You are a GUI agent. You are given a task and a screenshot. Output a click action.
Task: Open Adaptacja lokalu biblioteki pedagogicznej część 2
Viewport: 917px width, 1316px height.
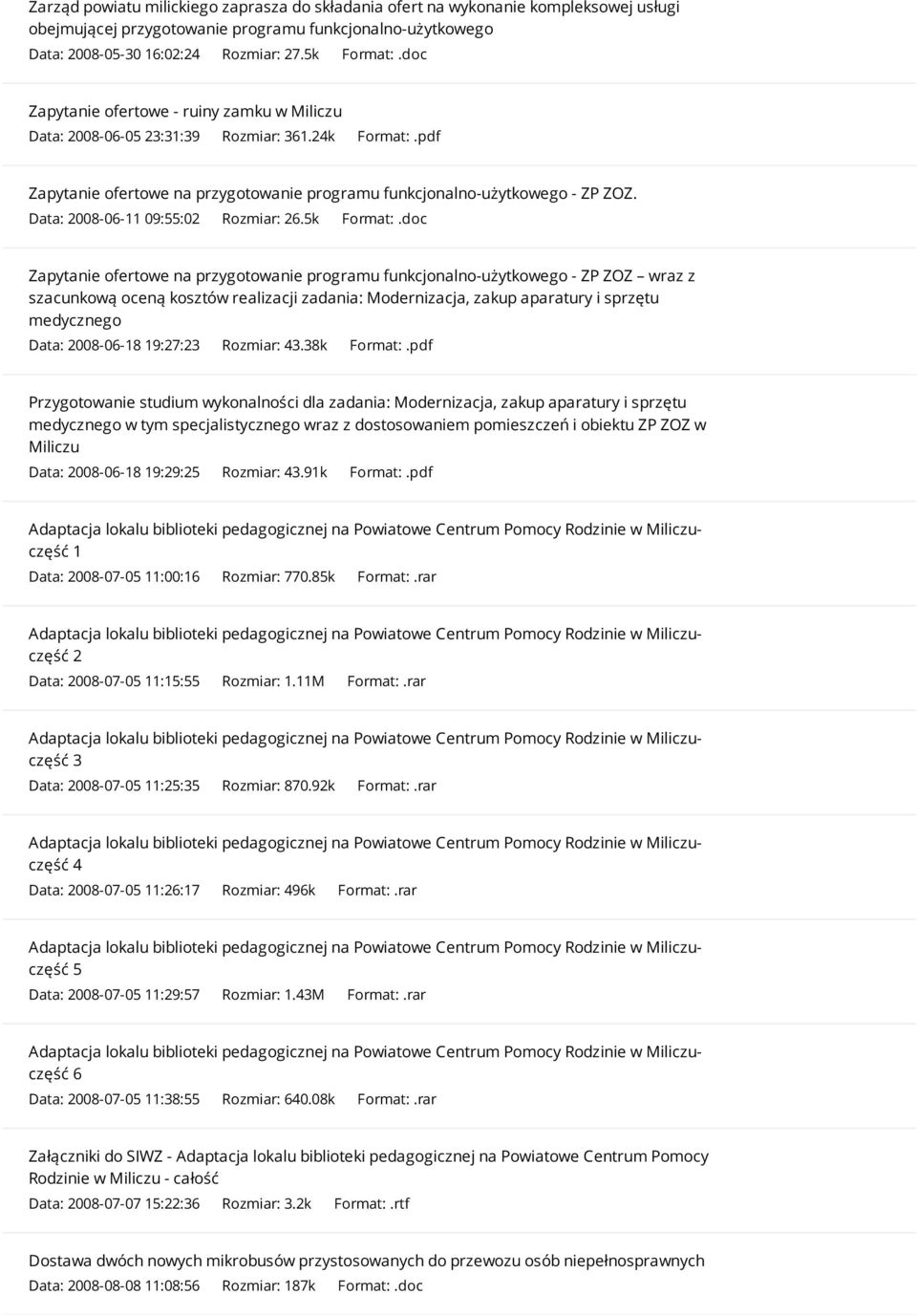pos(366,644)
